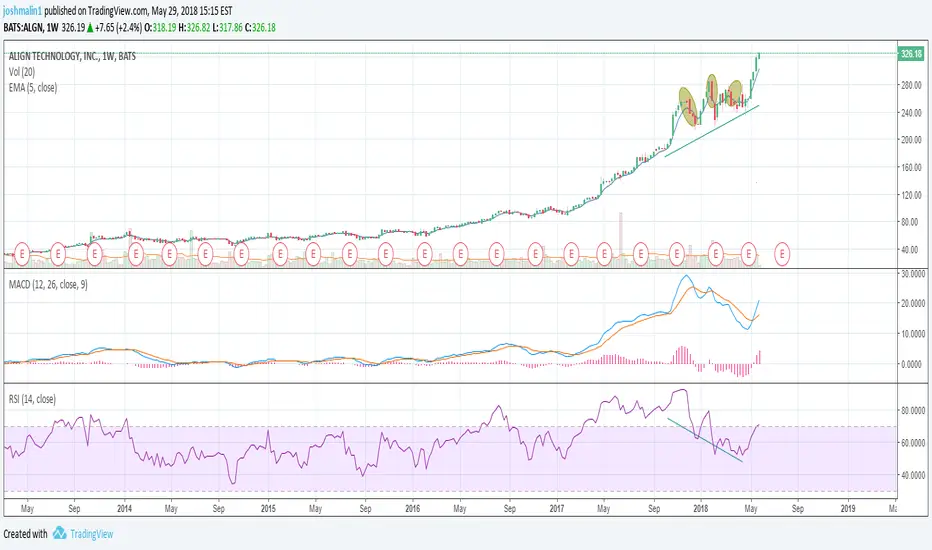
Task: Click the 80.0000 RSI axis label
Action: (912, 410)
